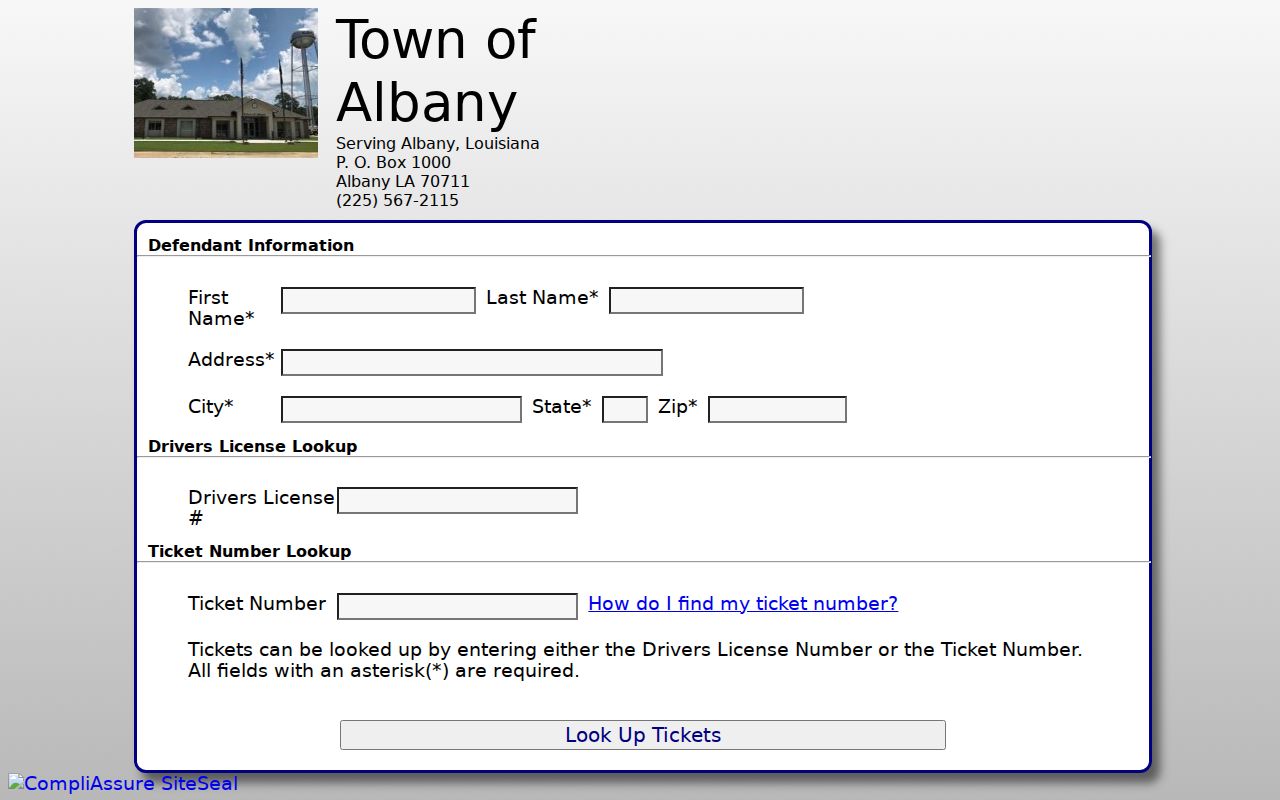The image size is (1280, 800).
Task: Click the 'City*' label
Action: pyautogui.click(x=211, y=406)
